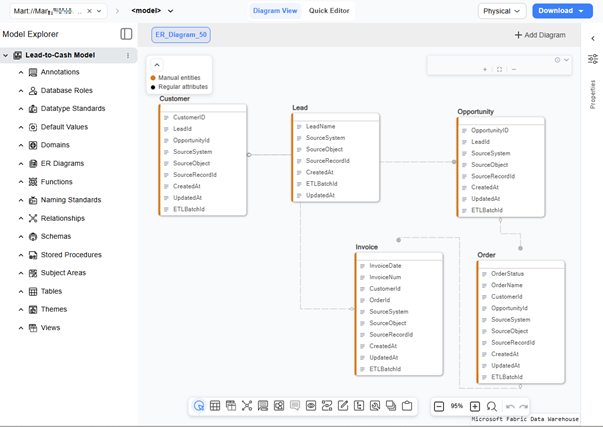Switch to Quick Editor tab

pyautogui.click(x=329, y=11)
